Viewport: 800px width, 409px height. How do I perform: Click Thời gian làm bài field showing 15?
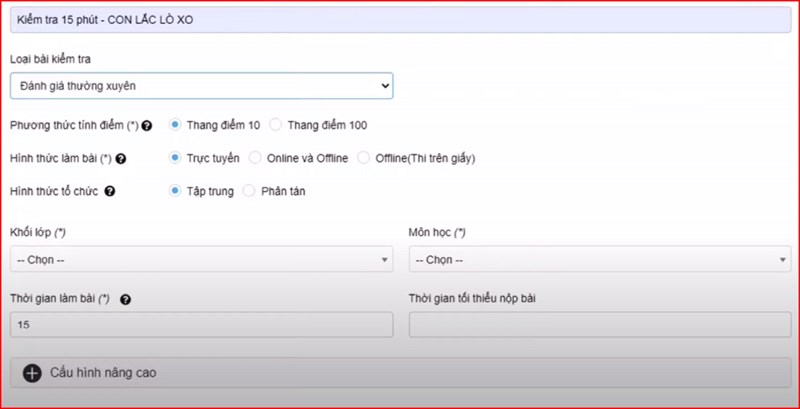(202, 324)
